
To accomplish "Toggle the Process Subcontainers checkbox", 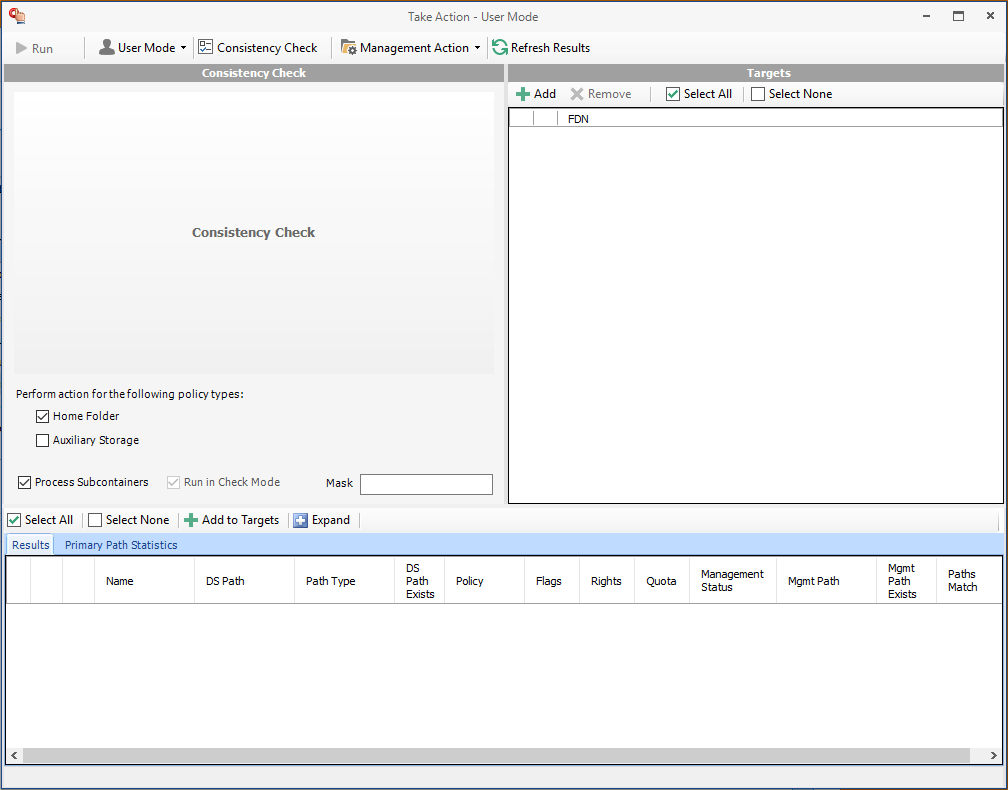I will click(24, 482).
